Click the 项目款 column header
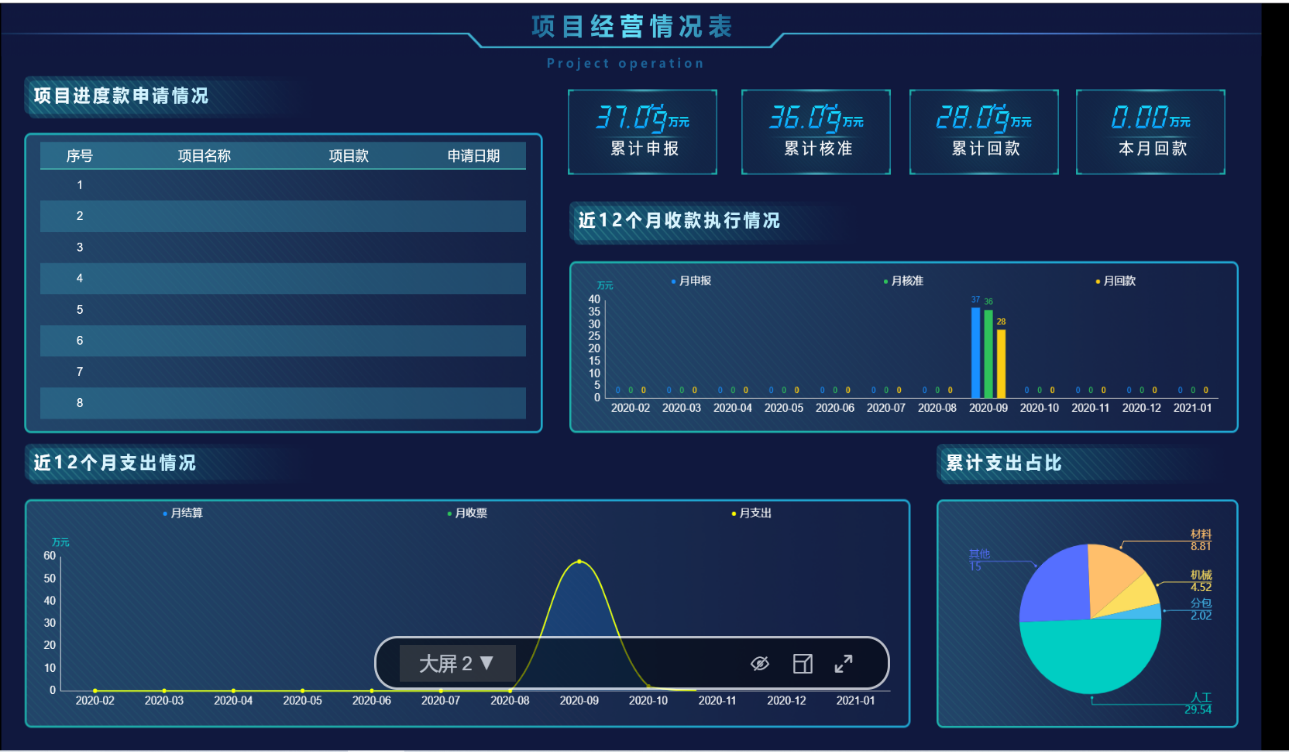1289x752 pixels. click(349, 156)
